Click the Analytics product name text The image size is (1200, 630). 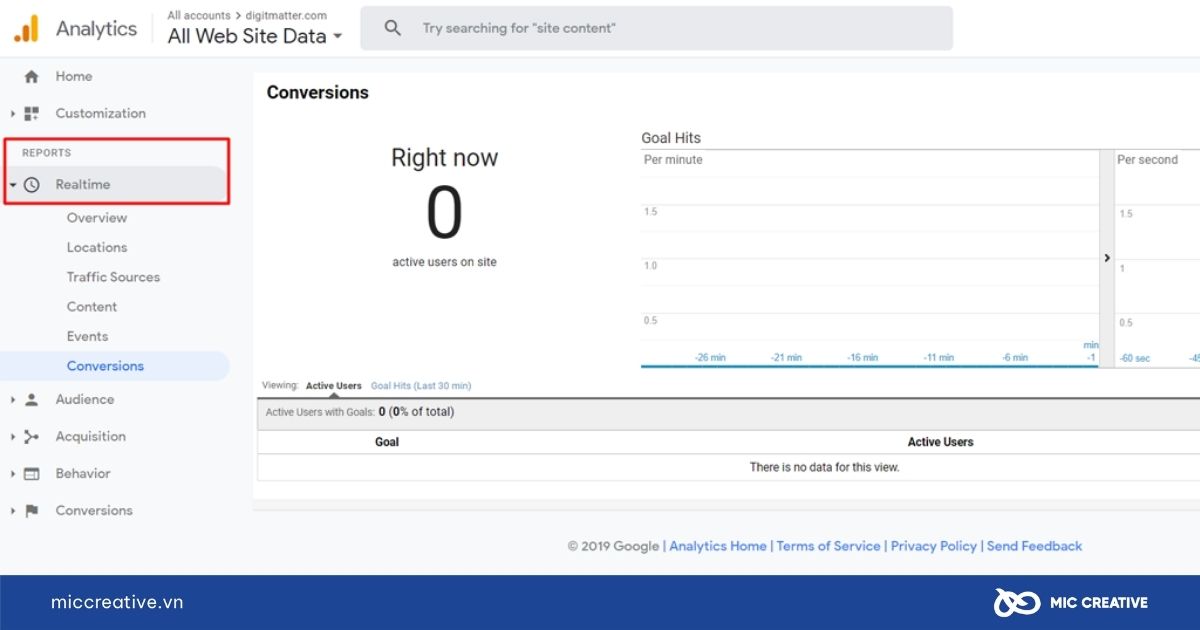tap(96, 28)
